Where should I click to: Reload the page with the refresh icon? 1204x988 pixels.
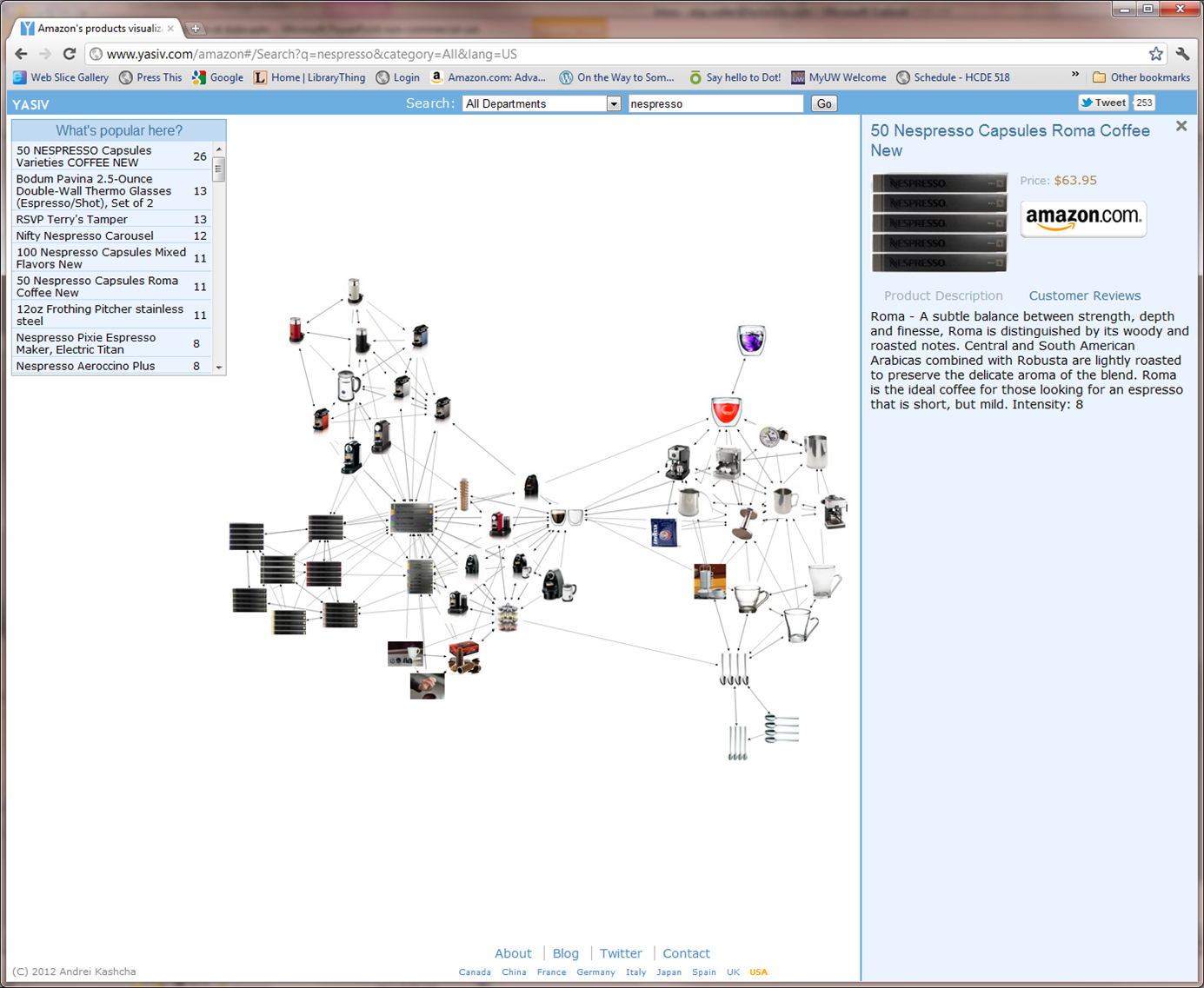(x=70, y=54)
